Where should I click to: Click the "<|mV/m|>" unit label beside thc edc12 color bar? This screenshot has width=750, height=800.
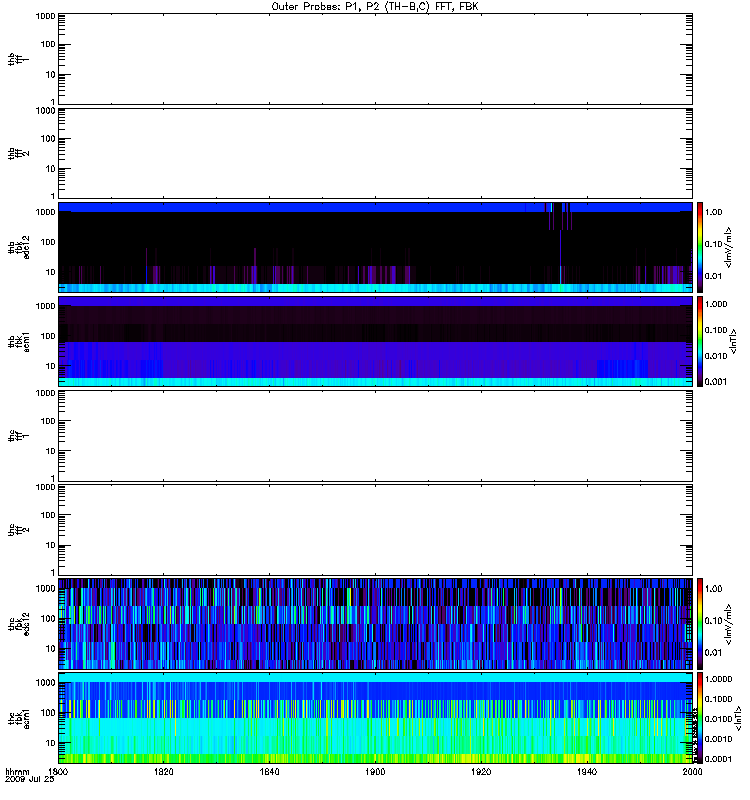729,624
